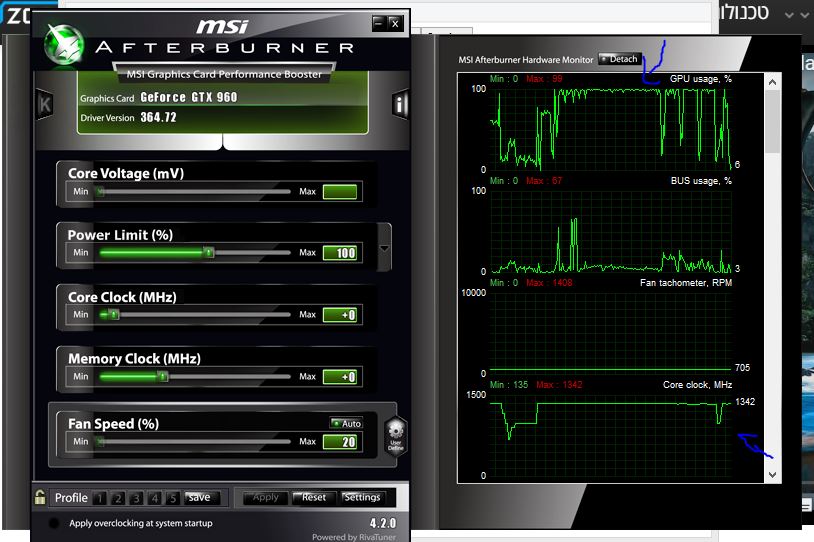Click the version number 4.2.0
The height and width of the screenshot is (542, 814).
(x=383, y=523)
